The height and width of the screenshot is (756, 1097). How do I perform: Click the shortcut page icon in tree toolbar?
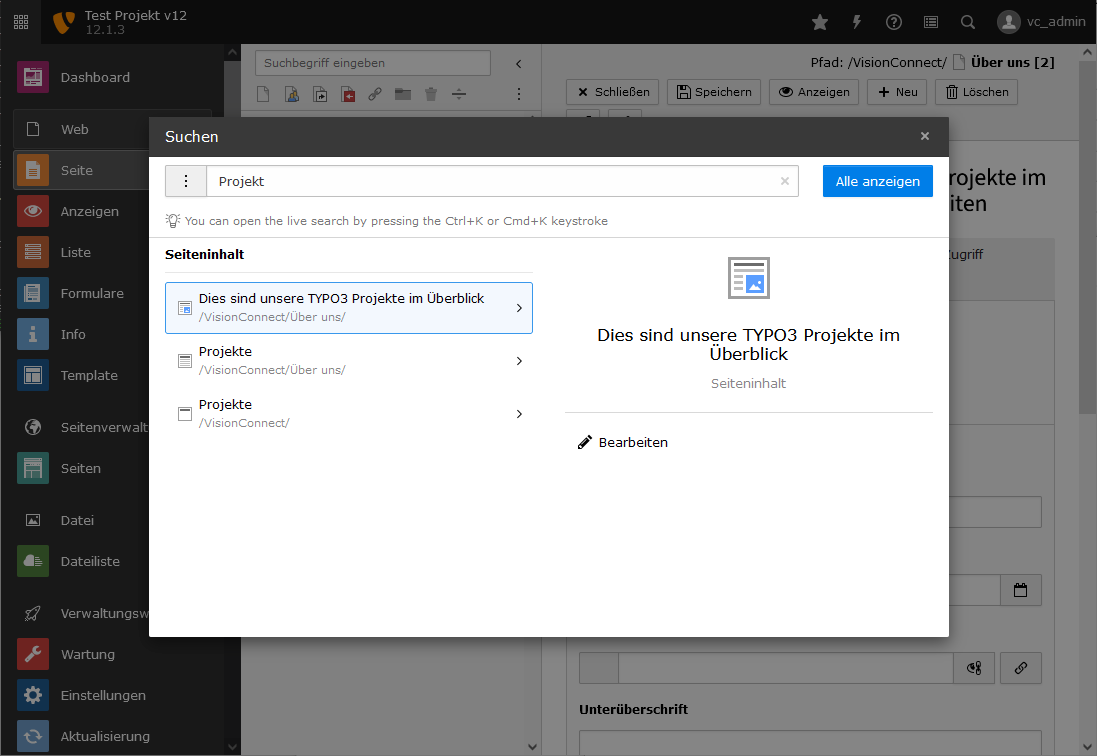tap(320, 94)
